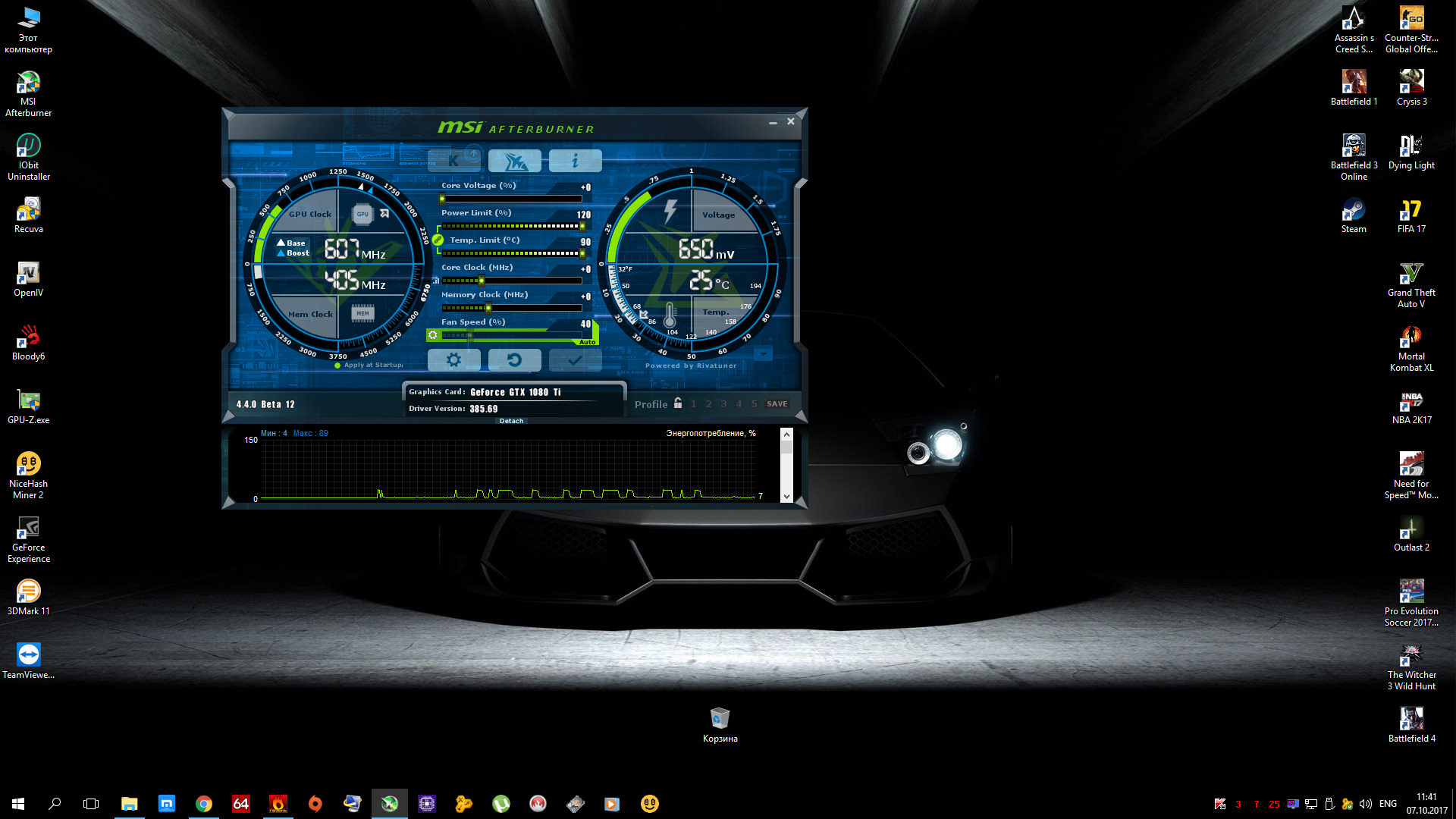
Task: Click Detach to separate monitor panel
Action: [x=511, y=421]
